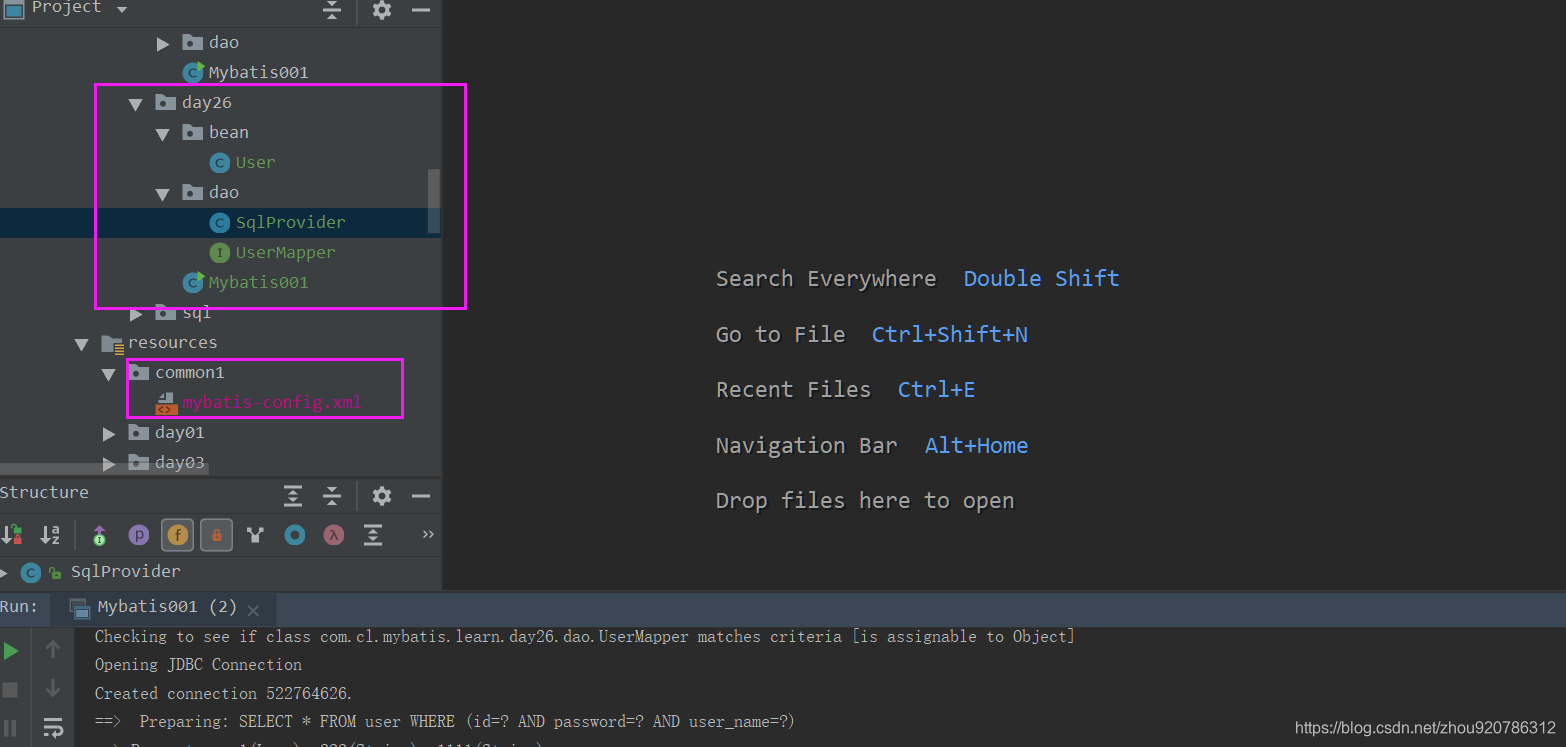Click 'Drop files here to open' text

865,500
